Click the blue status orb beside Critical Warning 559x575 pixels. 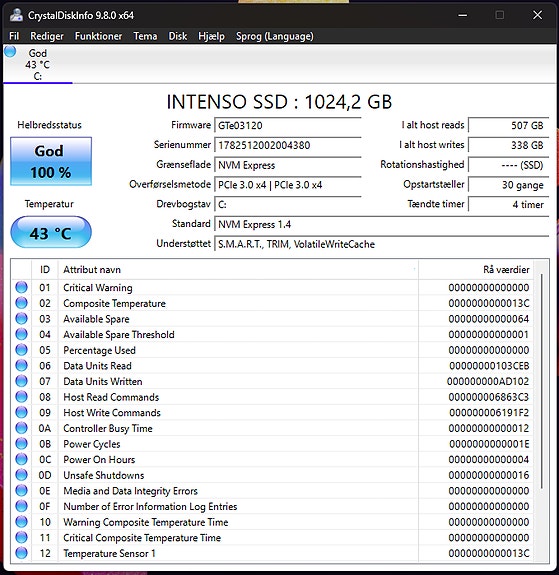(x=21, y=287)
